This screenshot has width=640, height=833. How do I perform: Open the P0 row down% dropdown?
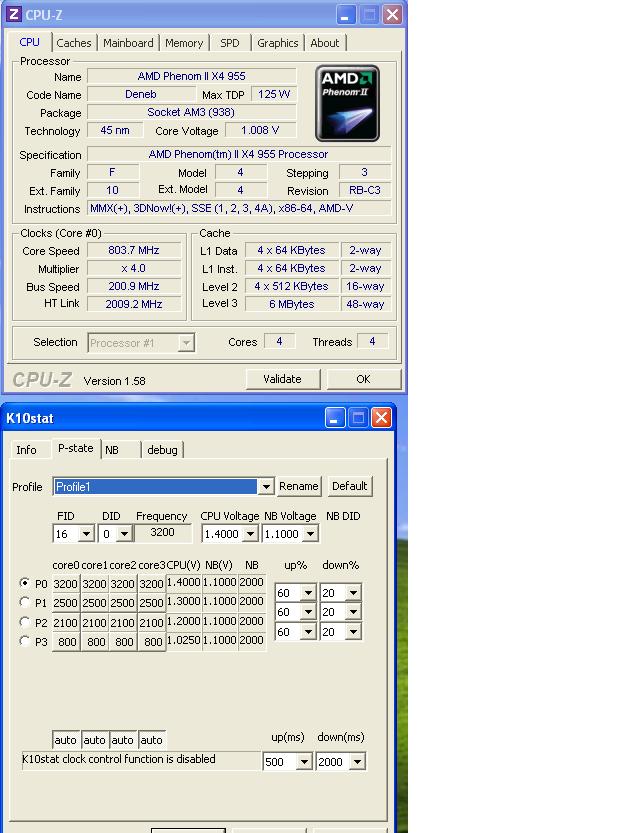353,592
